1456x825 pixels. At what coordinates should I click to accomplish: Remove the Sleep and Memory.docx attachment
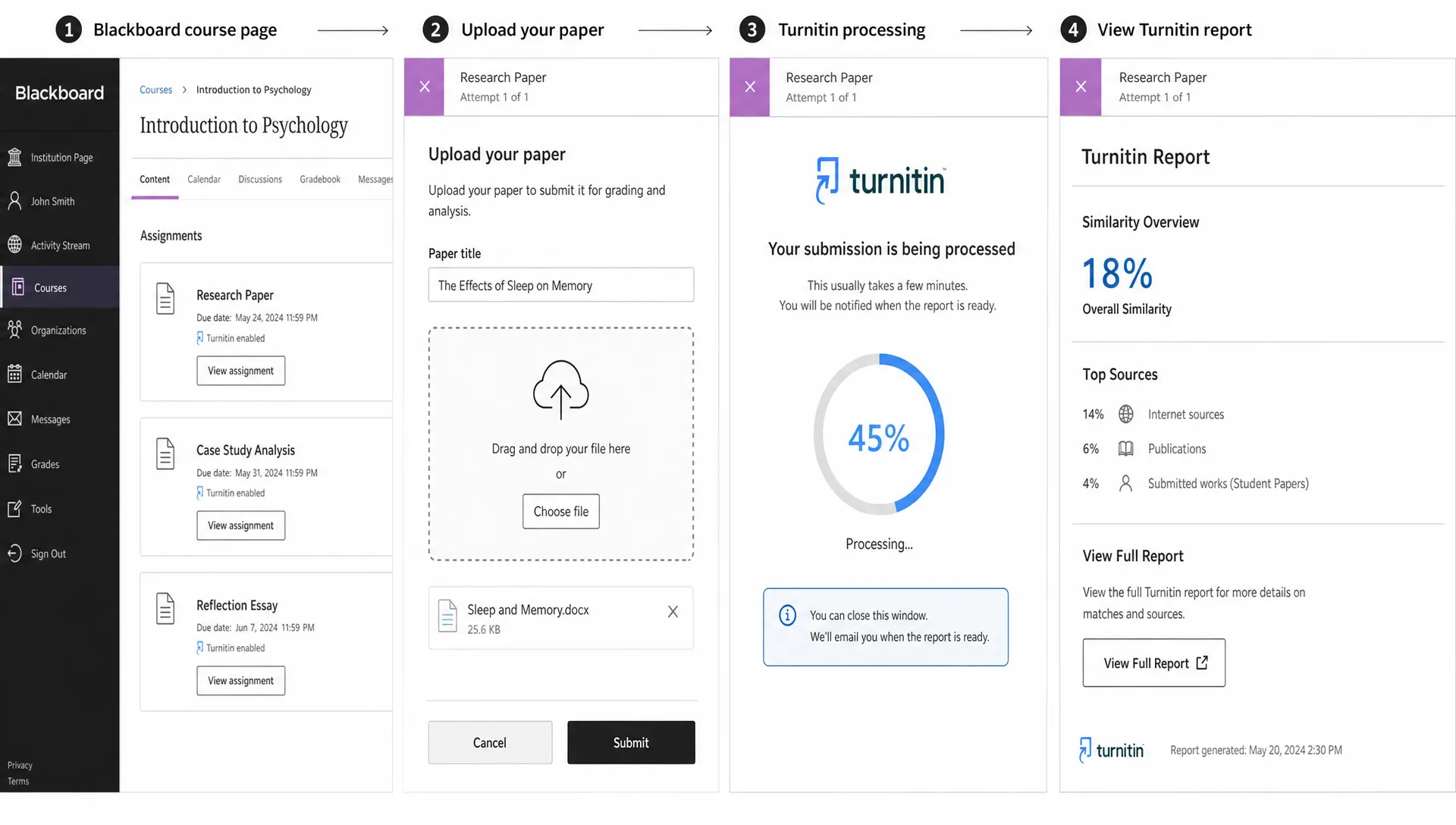[x=673, y=611]
